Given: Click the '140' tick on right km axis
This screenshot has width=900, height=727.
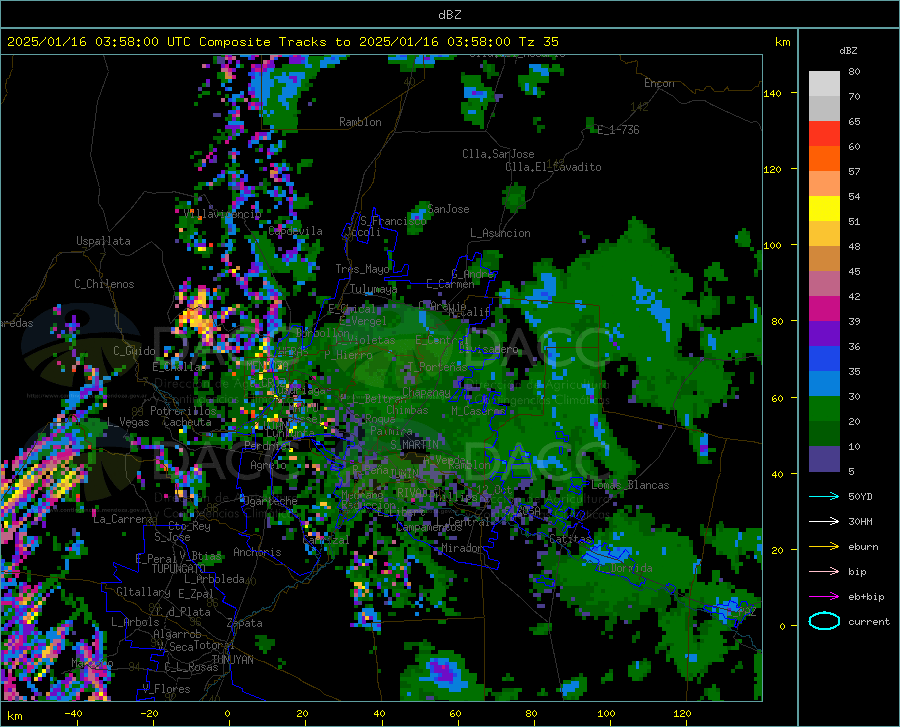Looking at the screenshot, I should (x=772, y=93).
